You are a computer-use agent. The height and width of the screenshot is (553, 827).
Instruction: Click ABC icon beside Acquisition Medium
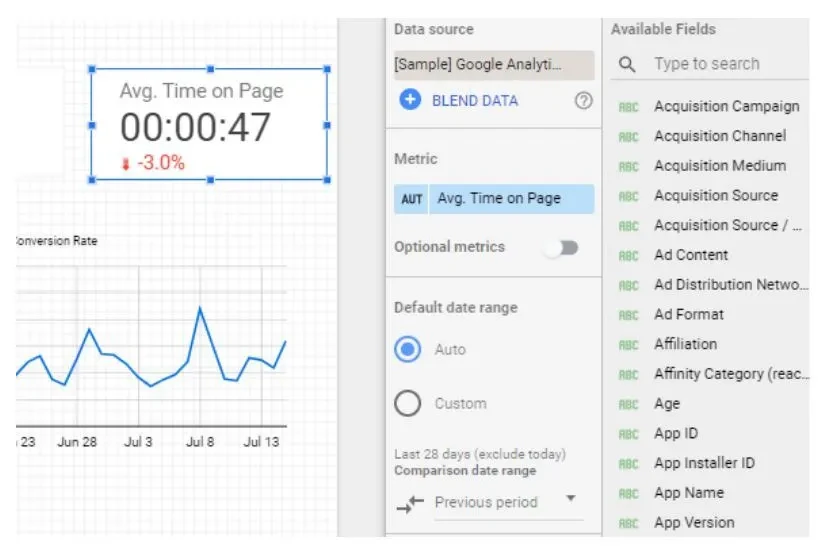(x=628, y=167)
